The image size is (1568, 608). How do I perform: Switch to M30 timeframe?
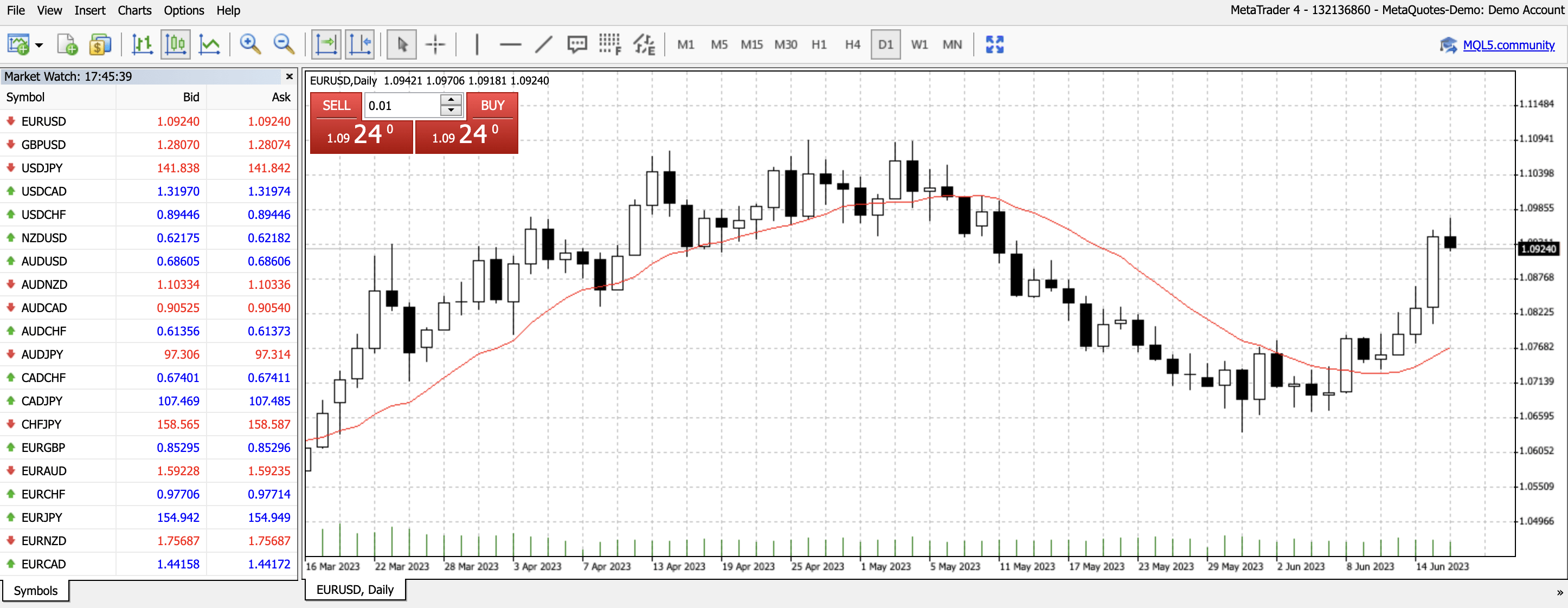[786, 44]
